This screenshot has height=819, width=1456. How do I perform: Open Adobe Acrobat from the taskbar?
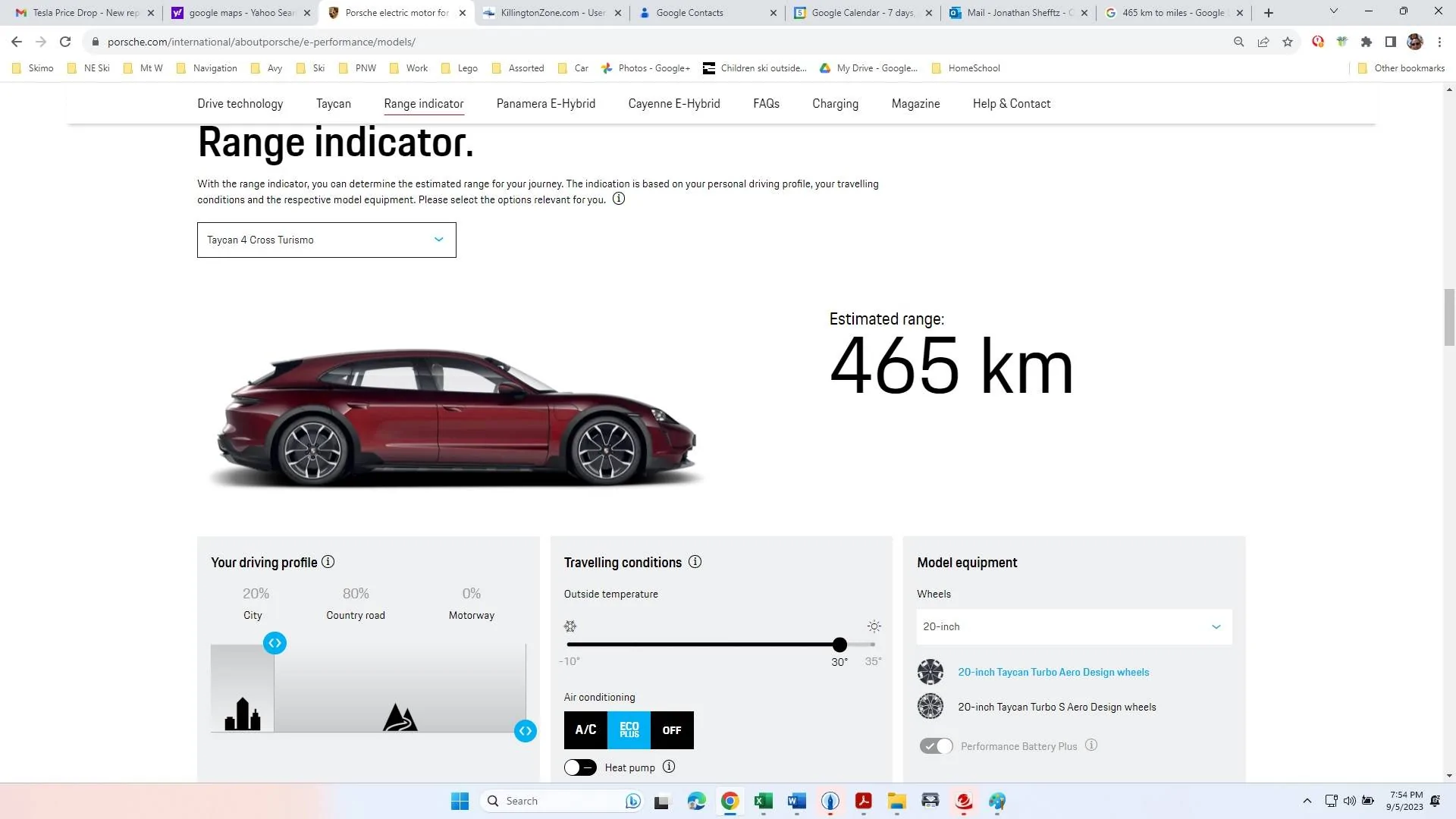pyautogui.click(x=864, y=801)
